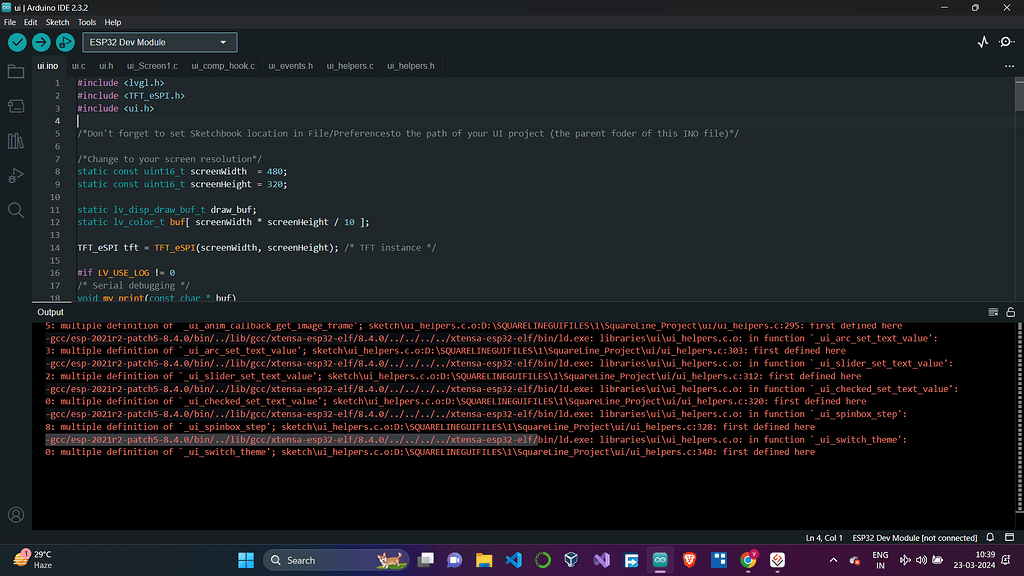1024x576 pixels.
Task: Open notifications bell in status bar
Action: tap(990, 537)
